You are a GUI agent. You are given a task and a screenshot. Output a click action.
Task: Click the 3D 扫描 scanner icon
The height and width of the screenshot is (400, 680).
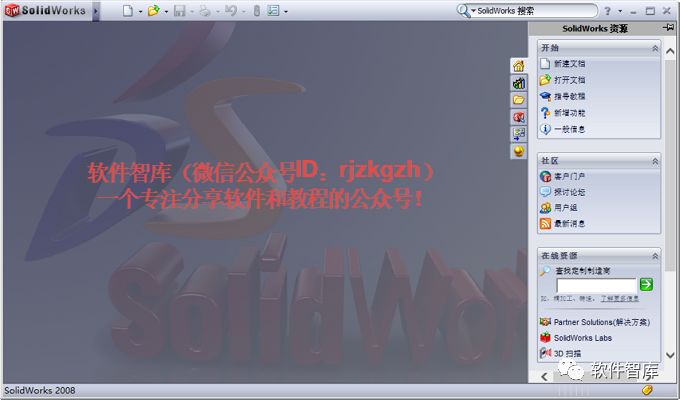[x=545, y=353]
